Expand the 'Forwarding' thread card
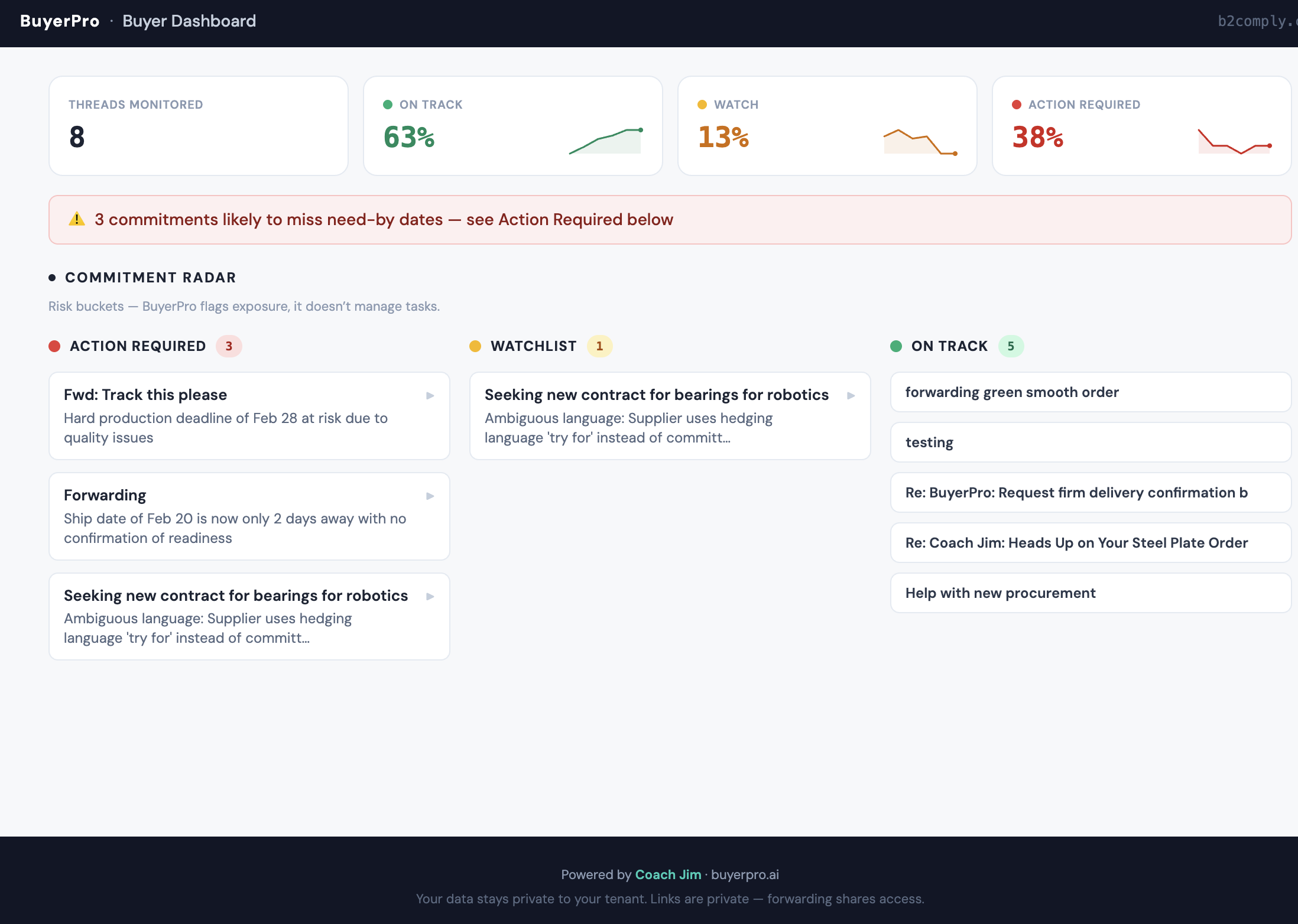This screenshot has width=1298, height=924. (x=430, y=496)
